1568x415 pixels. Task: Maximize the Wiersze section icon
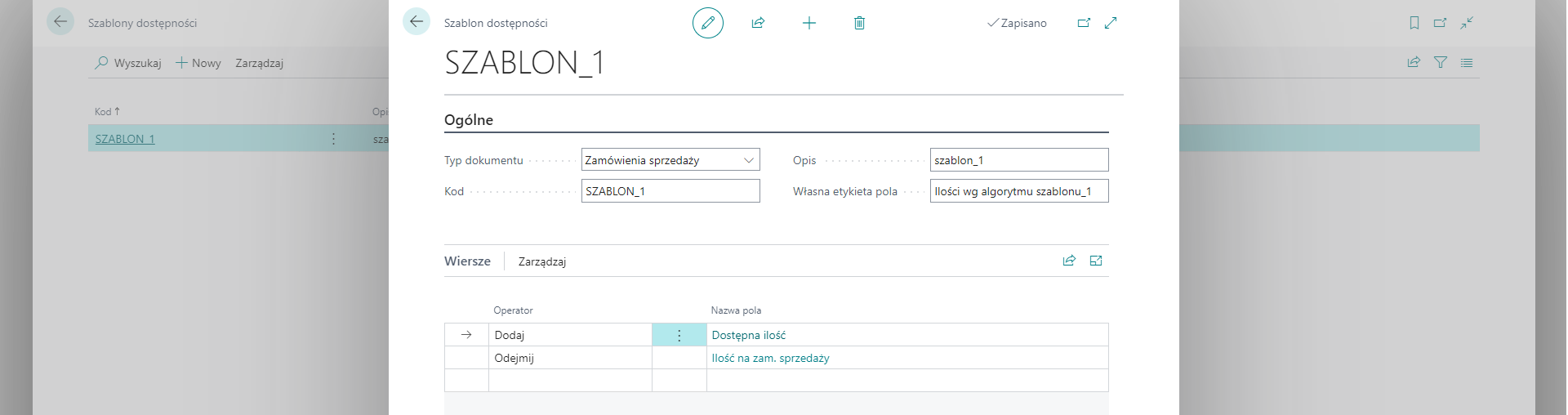[x=1096, y=261]
